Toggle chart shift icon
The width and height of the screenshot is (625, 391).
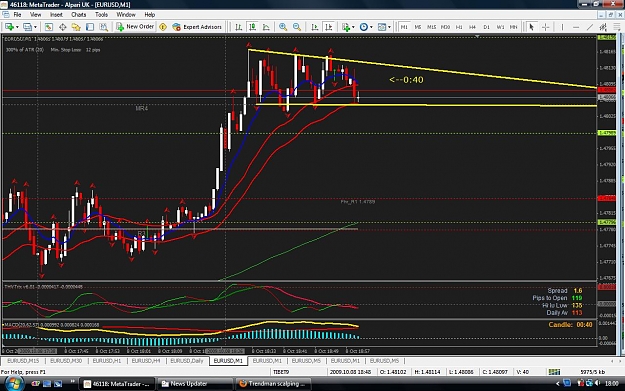328,27
